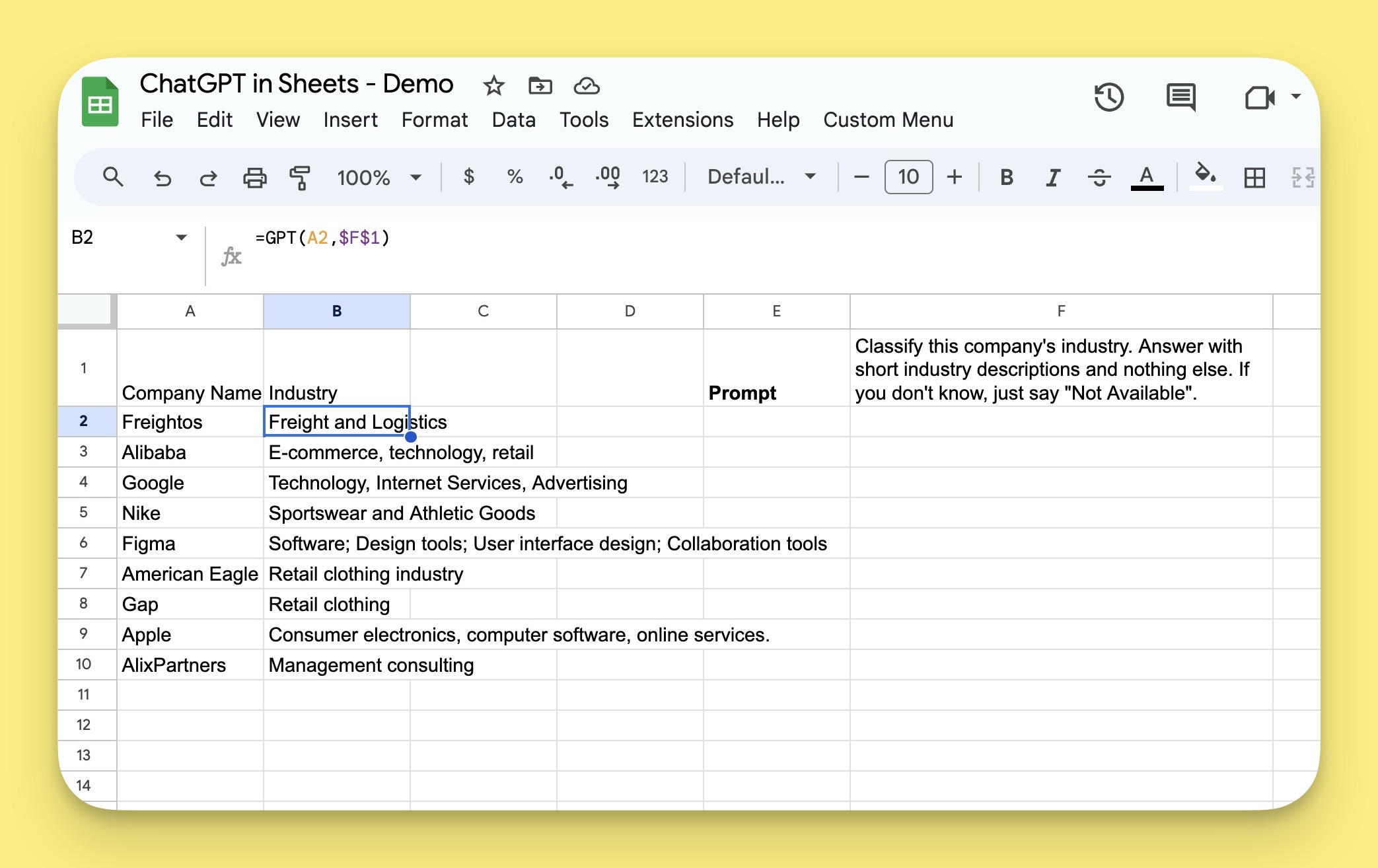The width and height of the screenshot is (1378, 868).
Task: Open the comments panel icon
Action: (x=1181, y=97)
